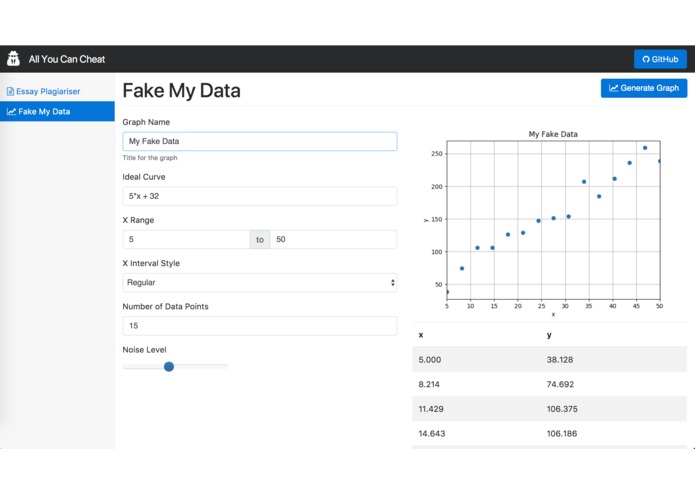This screenshot has height=494, width=695.
Task: Click the Noise Level slider handle
Action: pos(169,367)
